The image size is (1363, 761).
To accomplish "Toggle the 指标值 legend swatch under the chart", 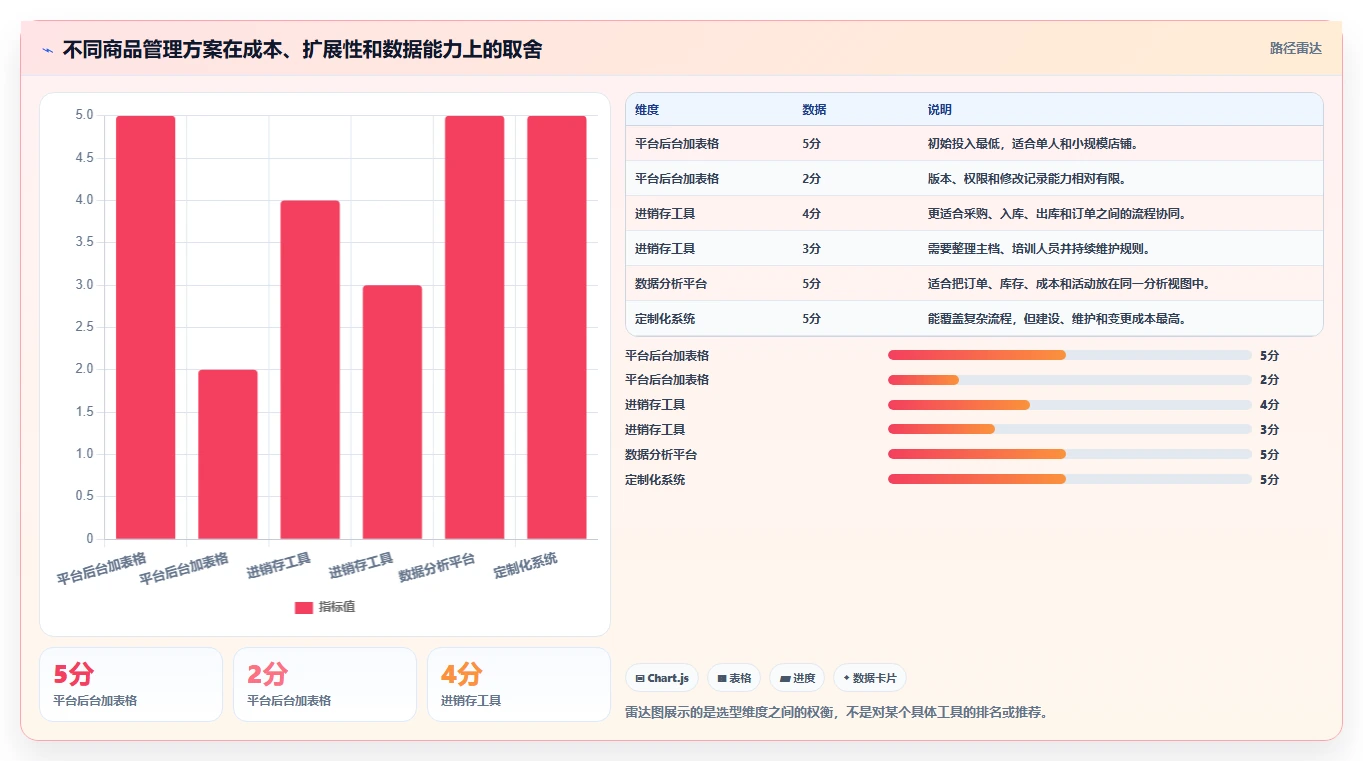I will click(304, 608).
